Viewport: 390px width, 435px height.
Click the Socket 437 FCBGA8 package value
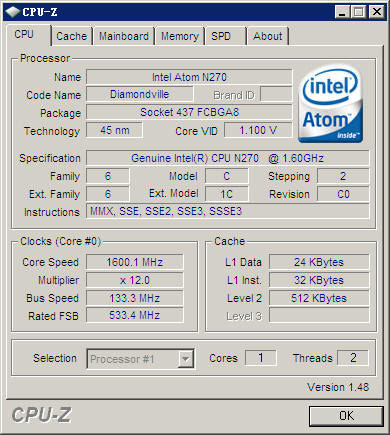click(x=189, y=112)
